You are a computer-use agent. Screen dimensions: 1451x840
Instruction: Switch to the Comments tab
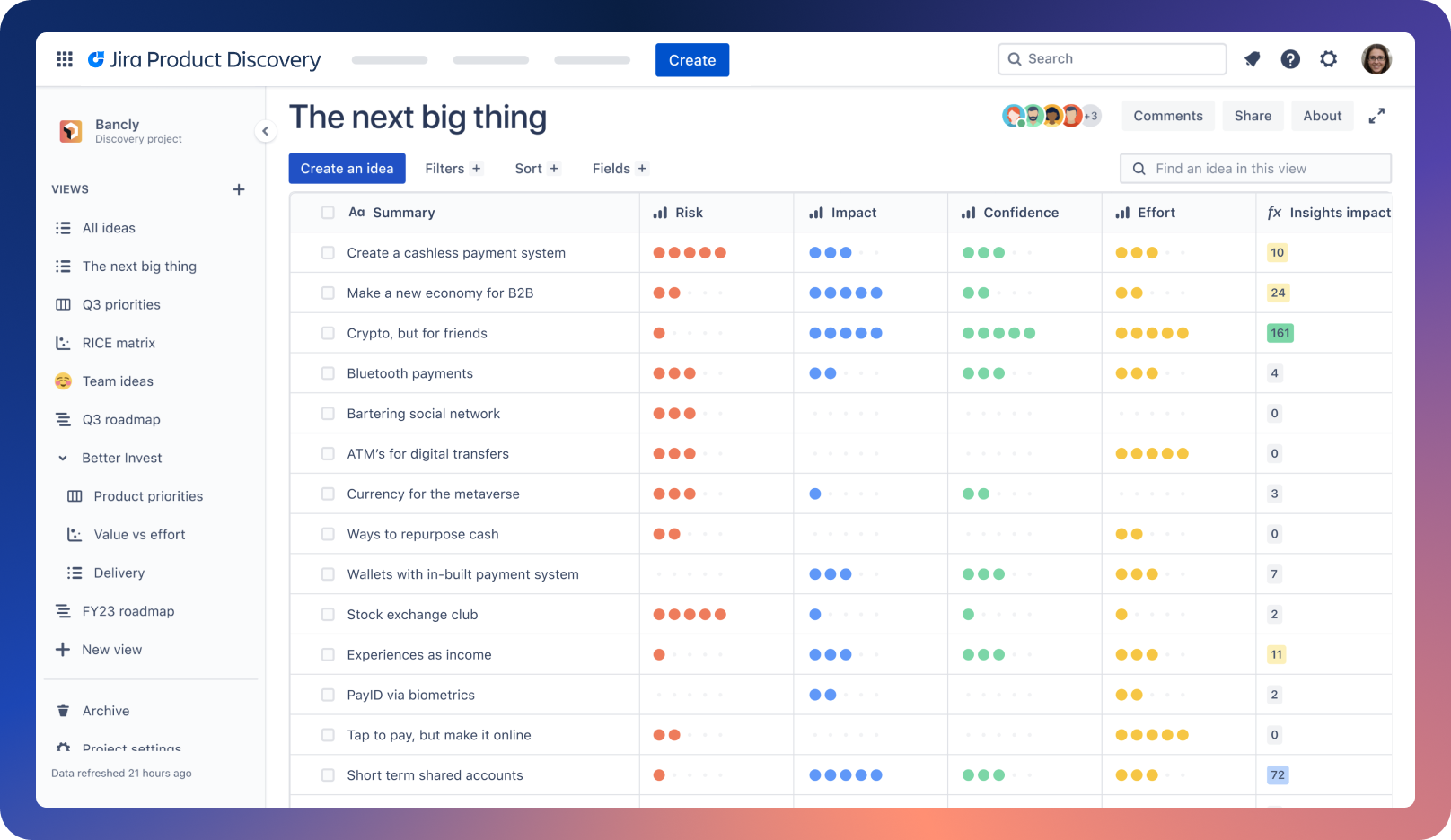coord(1167,115)
